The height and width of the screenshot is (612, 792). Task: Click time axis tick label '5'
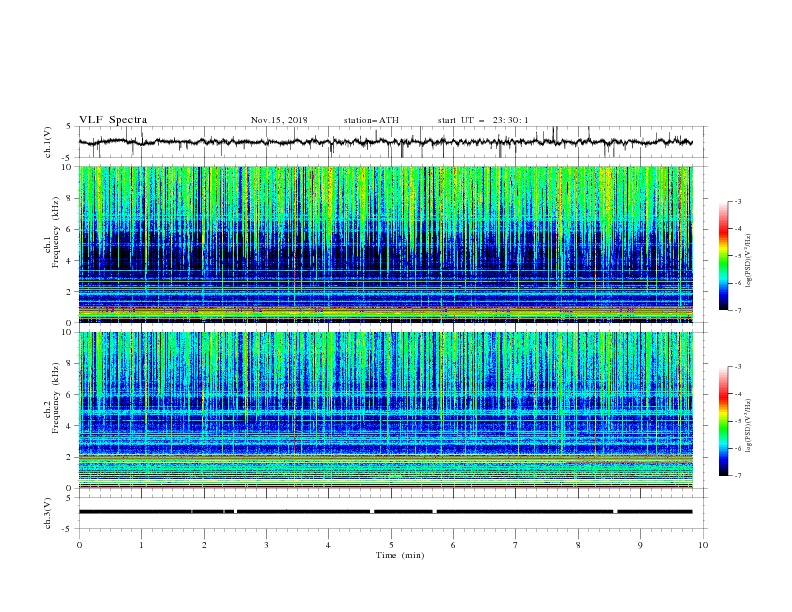(391, 545)
